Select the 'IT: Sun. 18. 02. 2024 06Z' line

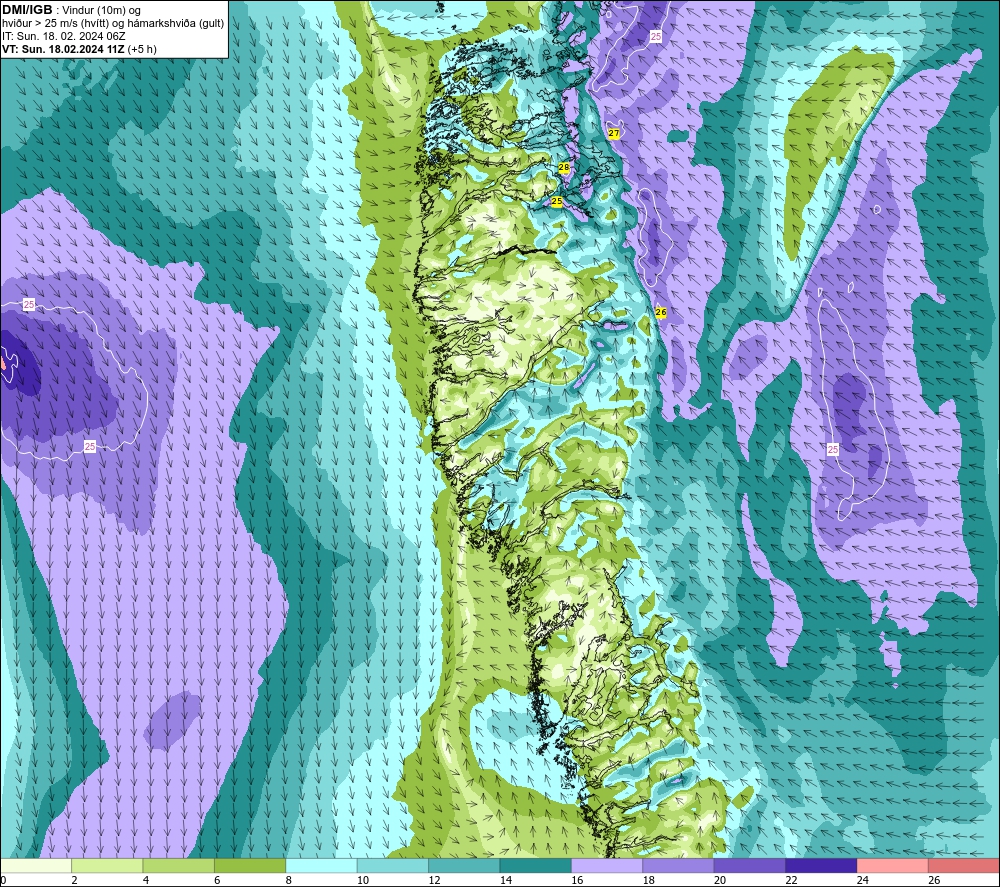[x=64, y=36]
